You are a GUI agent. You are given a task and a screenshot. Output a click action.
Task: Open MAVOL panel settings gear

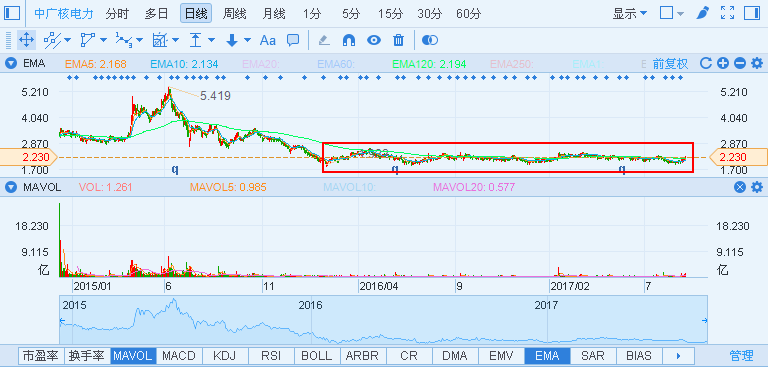tap(757, 187)
